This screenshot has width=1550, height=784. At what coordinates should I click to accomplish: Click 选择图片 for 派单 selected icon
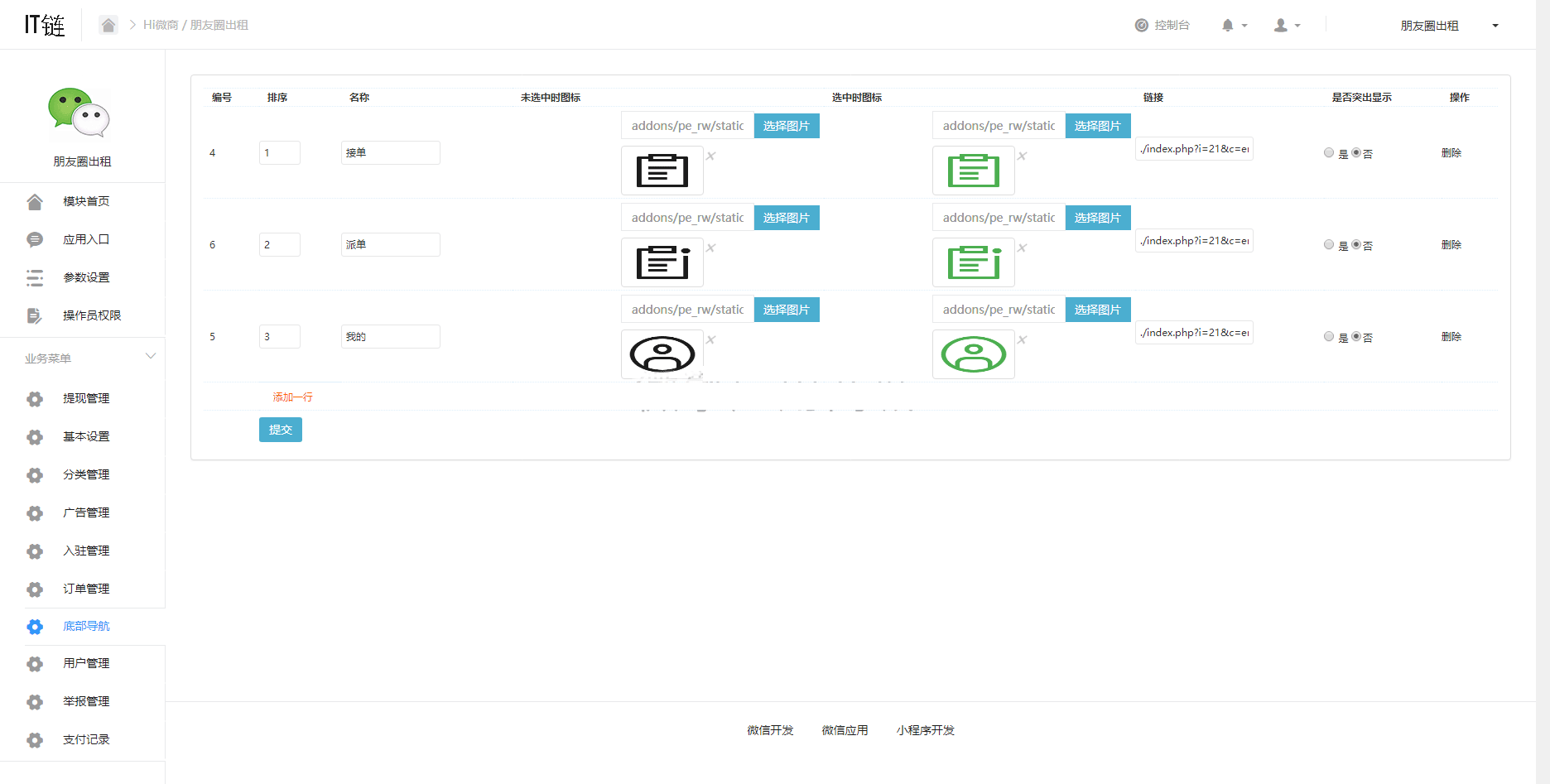tap(1098, 218)
